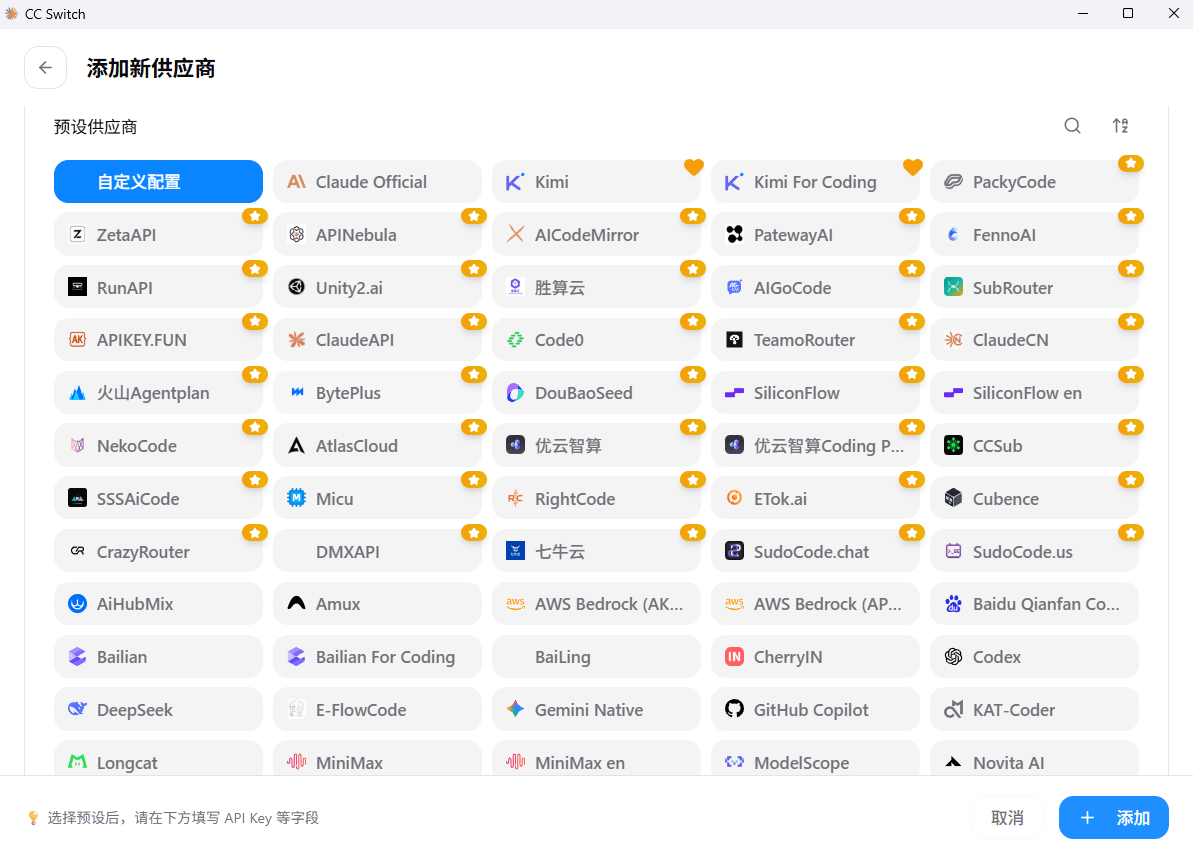Viewport: 1193px width, 849px height.
Task: Pick the SSSAiCode provider
Action: (158, 498)
